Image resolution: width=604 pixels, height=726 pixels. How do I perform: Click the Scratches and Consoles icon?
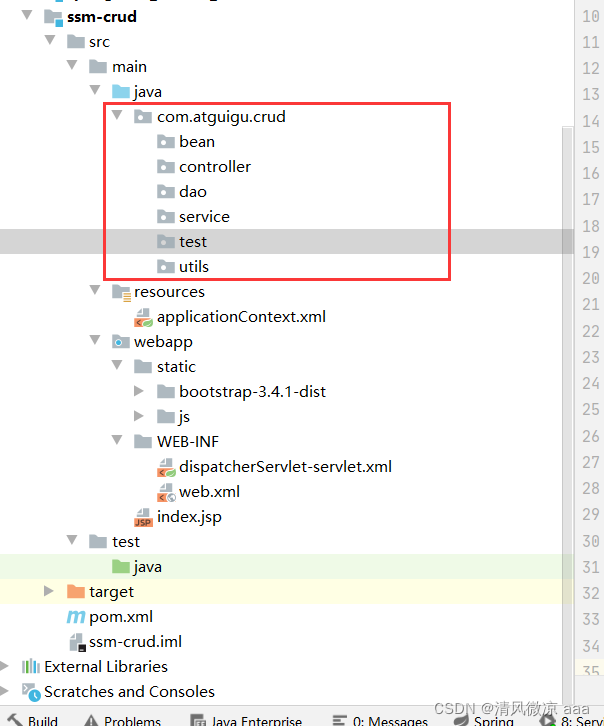pyautogui.click(x=31, y=692)
